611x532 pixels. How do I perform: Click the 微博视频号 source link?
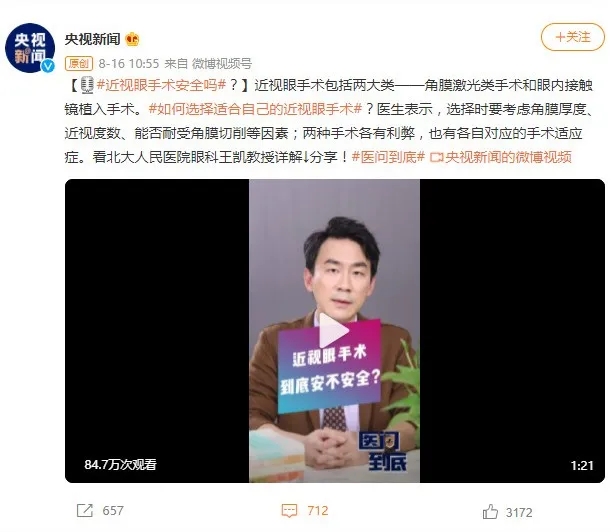(x=222, y=64)
